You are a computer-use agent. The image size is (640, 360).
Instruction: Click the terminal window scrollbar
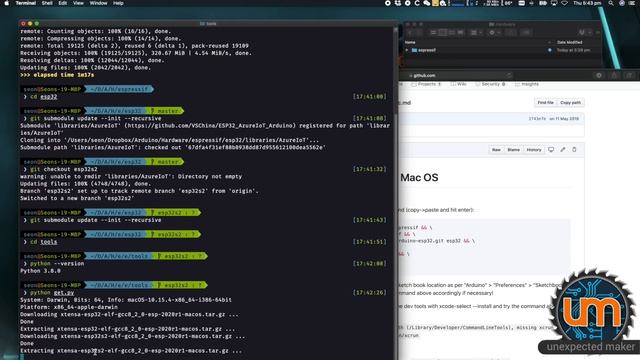[x=395, y=72]
